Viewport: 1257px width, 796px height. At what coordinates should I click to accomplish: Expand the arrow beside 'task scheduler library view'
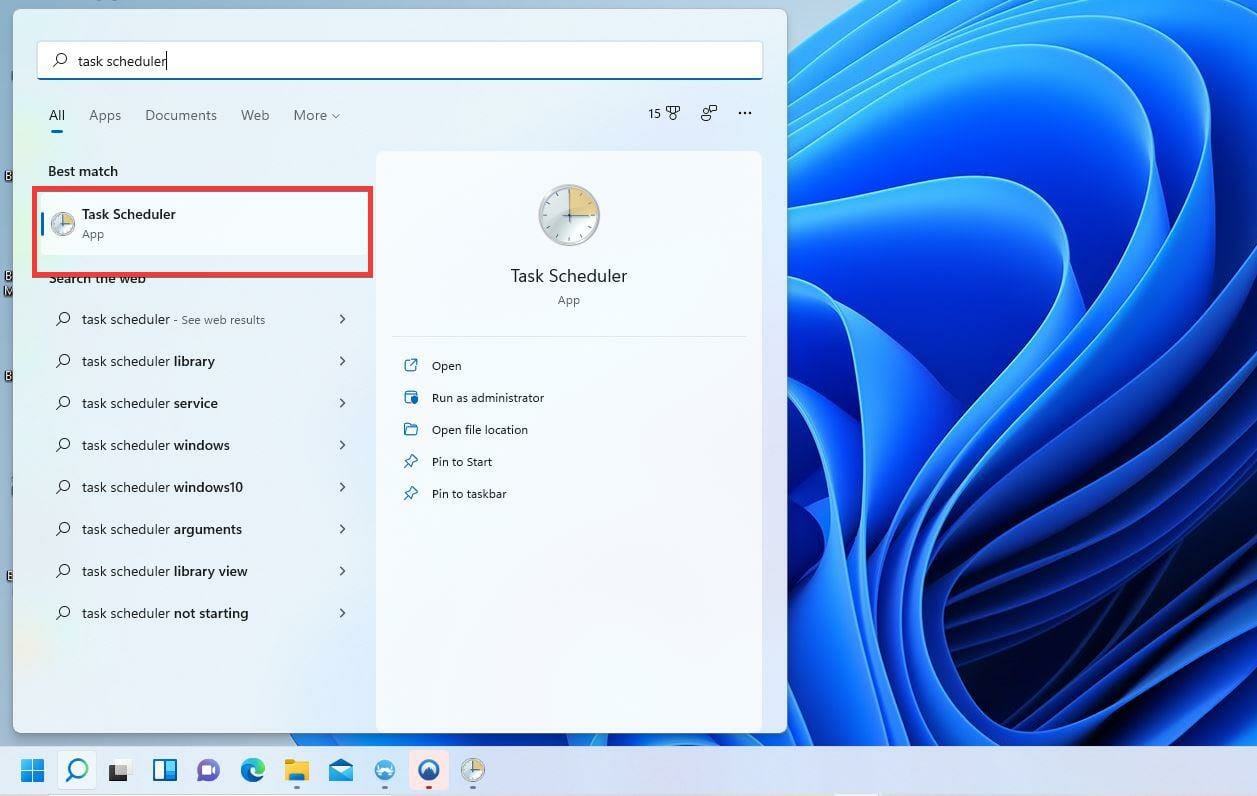tap(342, 571)
